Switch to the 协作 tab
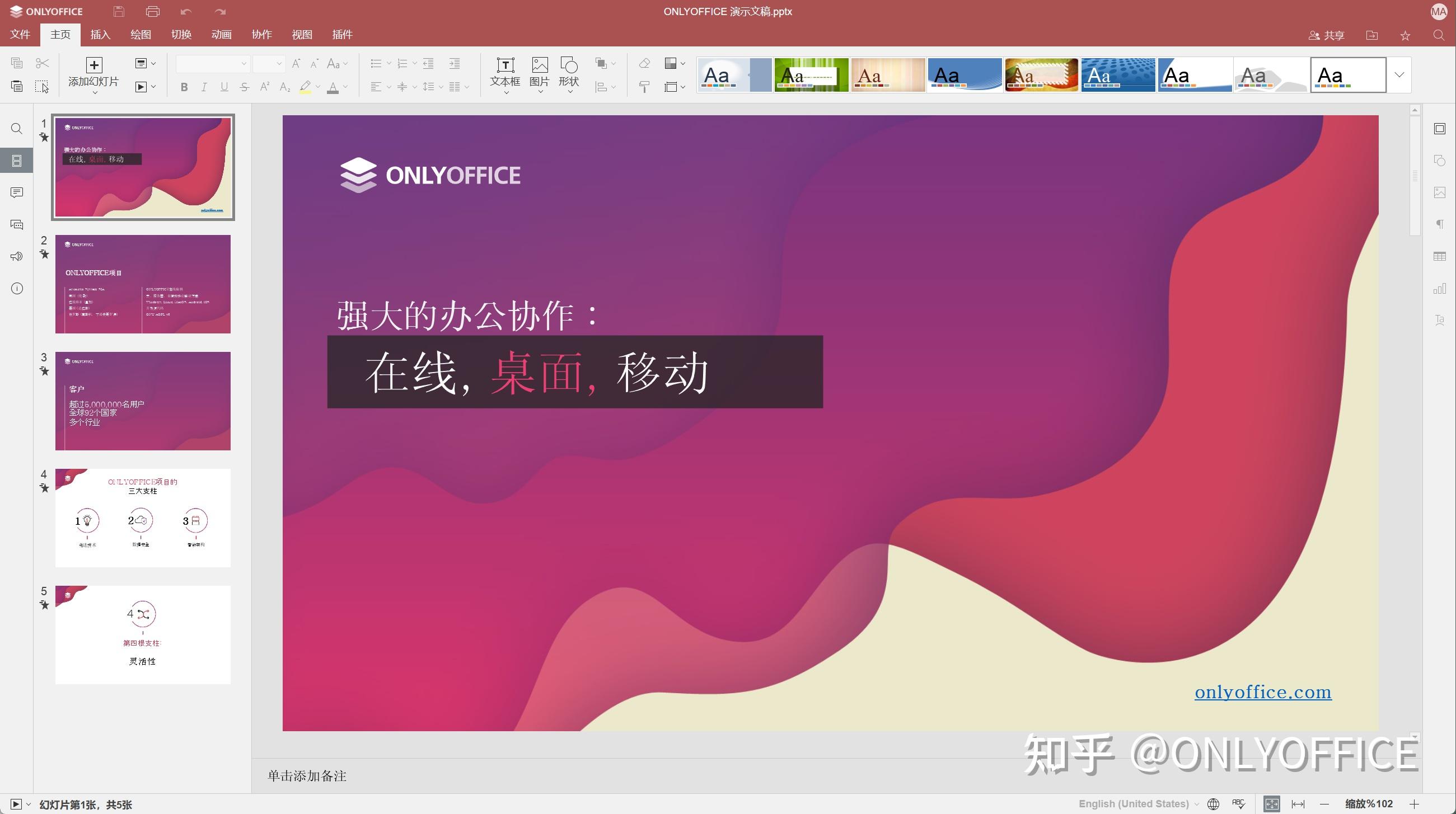The width and height of the screenshot is (1456, 814). click(261, 35)
